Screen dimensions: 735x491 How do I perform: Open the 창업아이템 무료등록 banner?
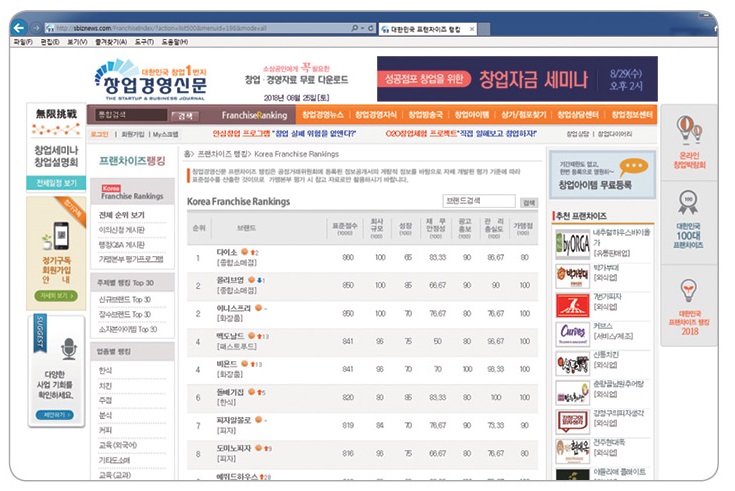pos(602,174)
